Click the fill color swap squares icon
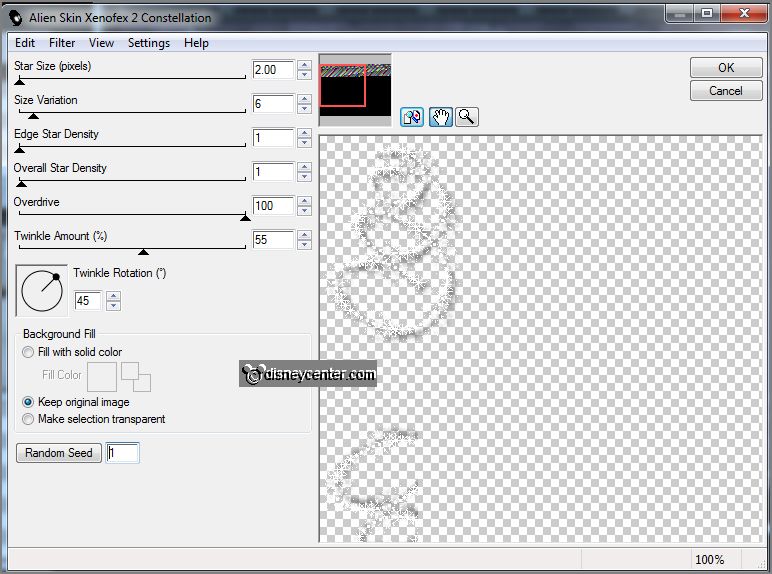 136,377
